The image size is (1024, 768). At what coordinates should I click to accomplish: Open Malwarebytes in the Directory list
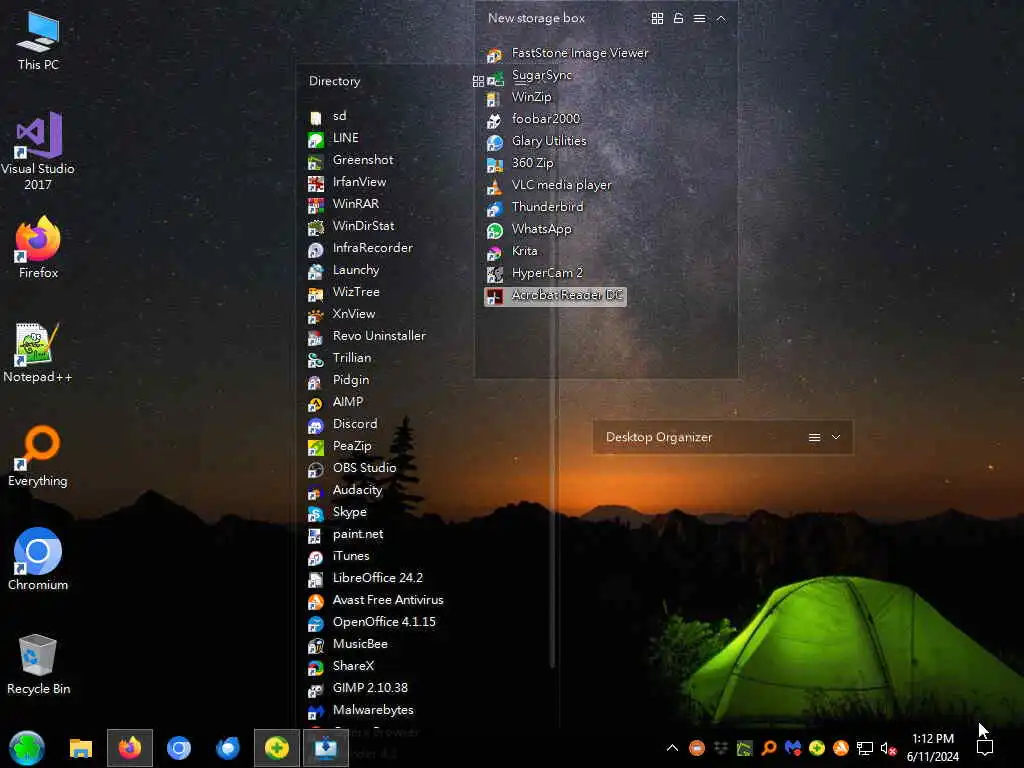pos(360,711)
